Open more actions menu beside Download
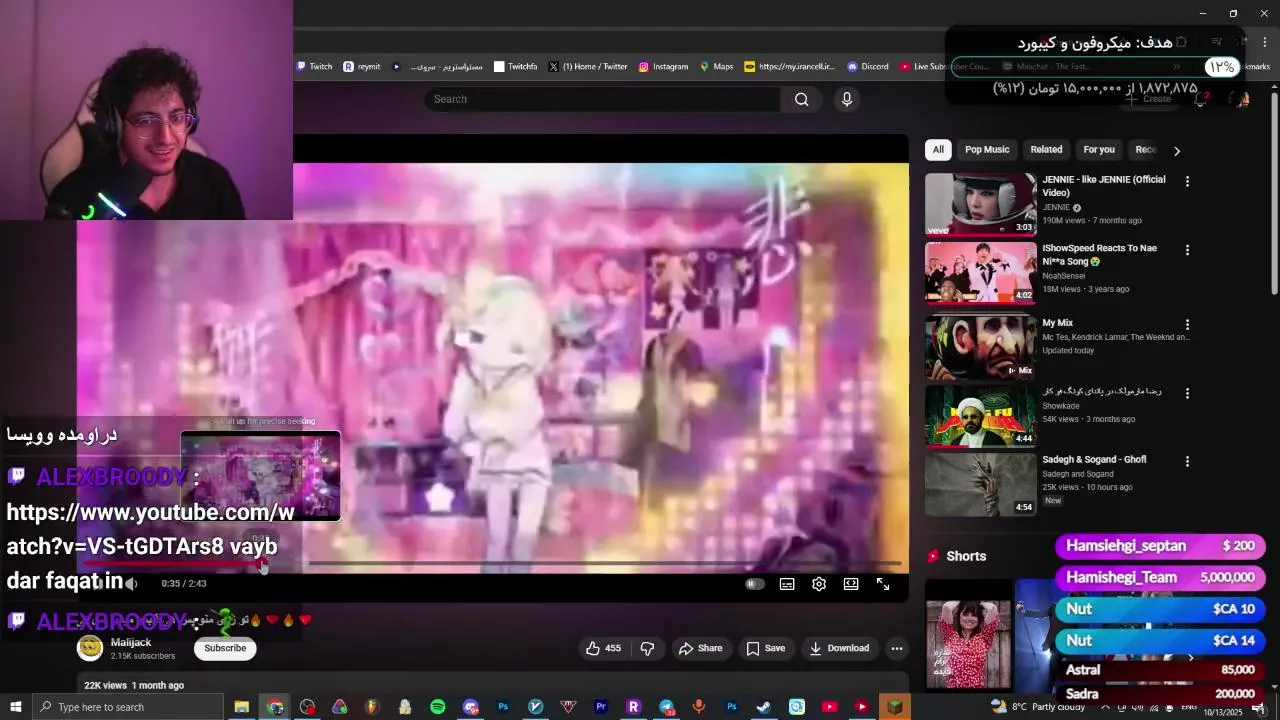Screen dimensions: 1280x720 897,648
